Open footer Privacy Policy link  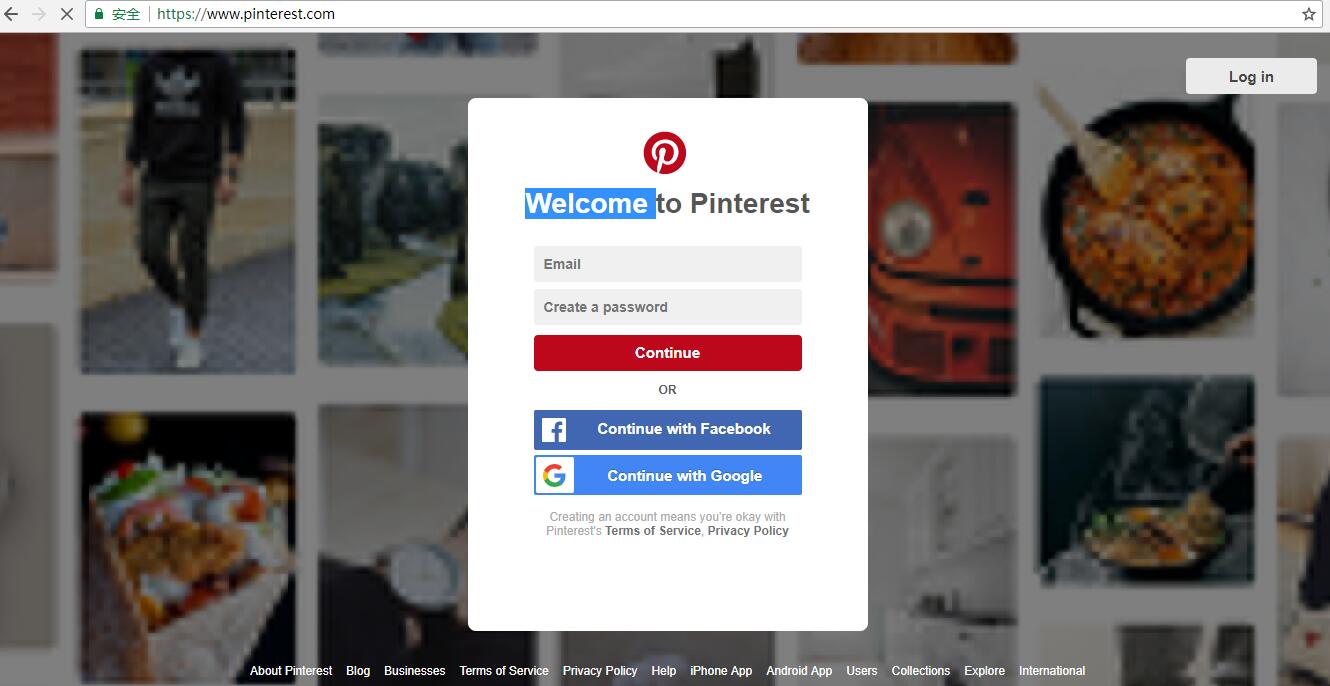coord(600,671)
